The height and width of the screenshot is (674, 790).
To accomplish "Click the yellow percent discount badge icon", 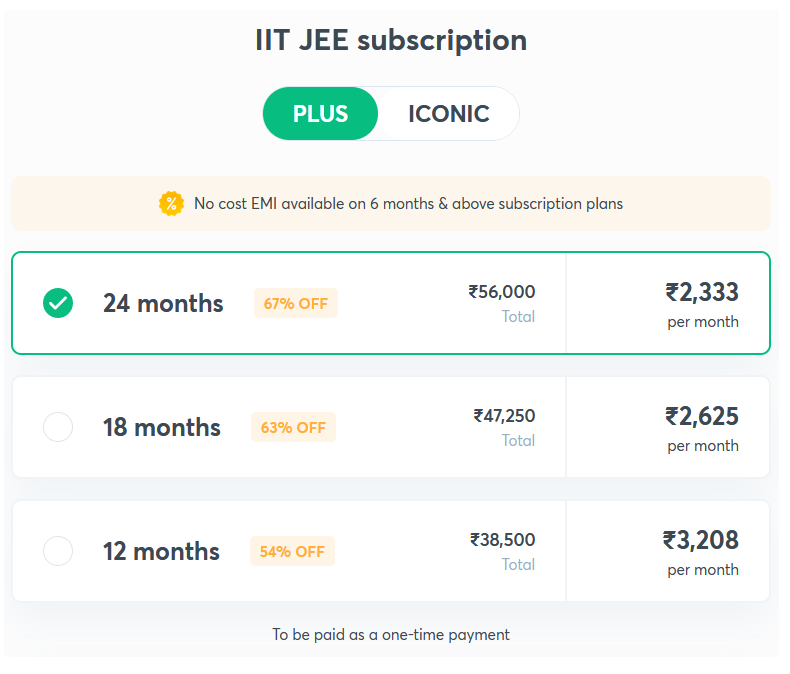I will (171, 204).
